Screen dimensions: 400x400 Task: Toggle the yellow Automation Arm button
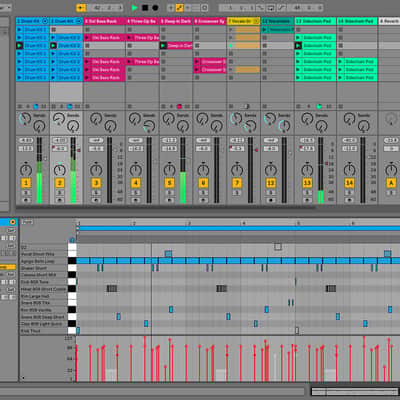click(180, 8)
